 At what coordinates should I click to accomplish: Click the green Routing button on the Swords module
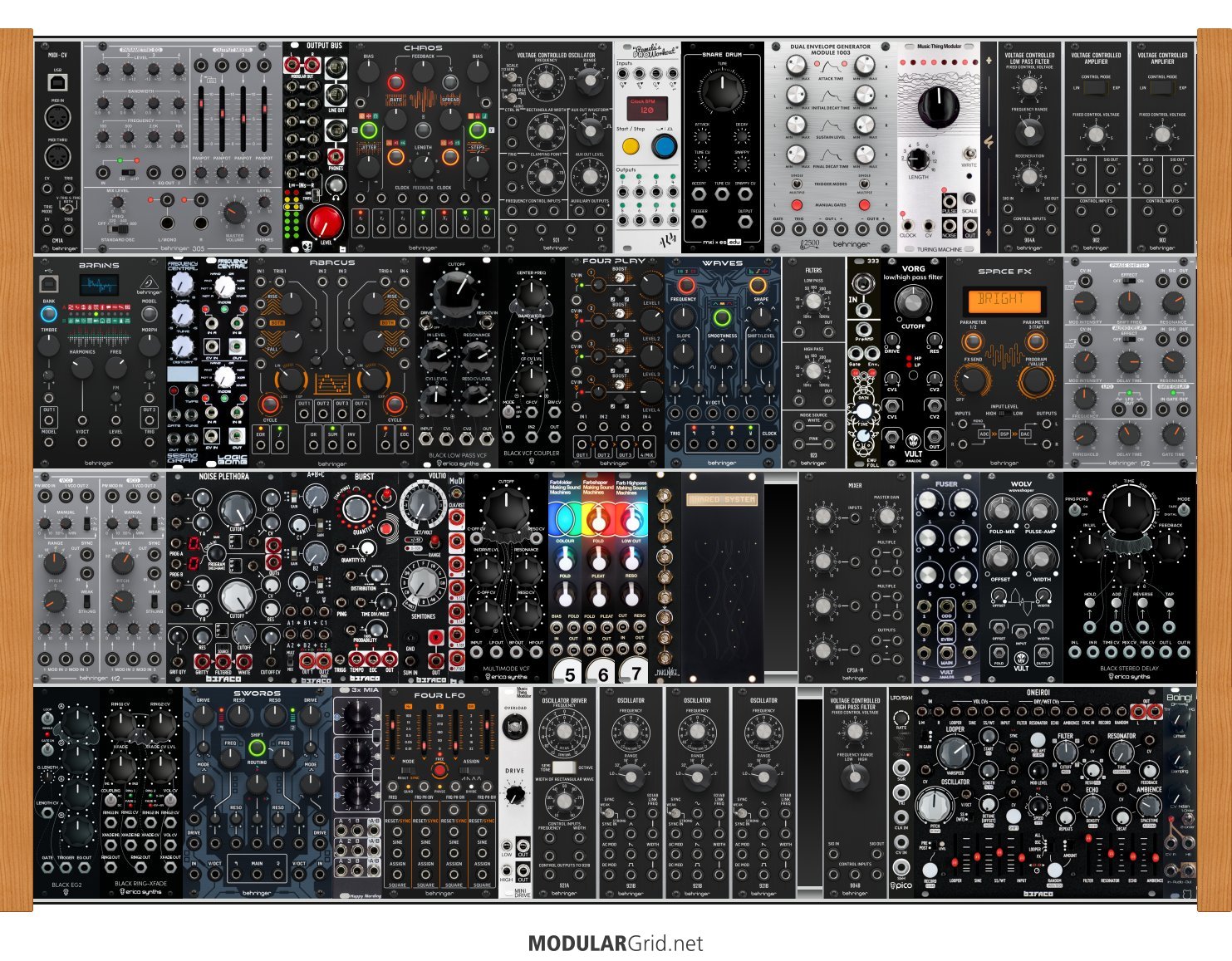(x=257, y=748)
